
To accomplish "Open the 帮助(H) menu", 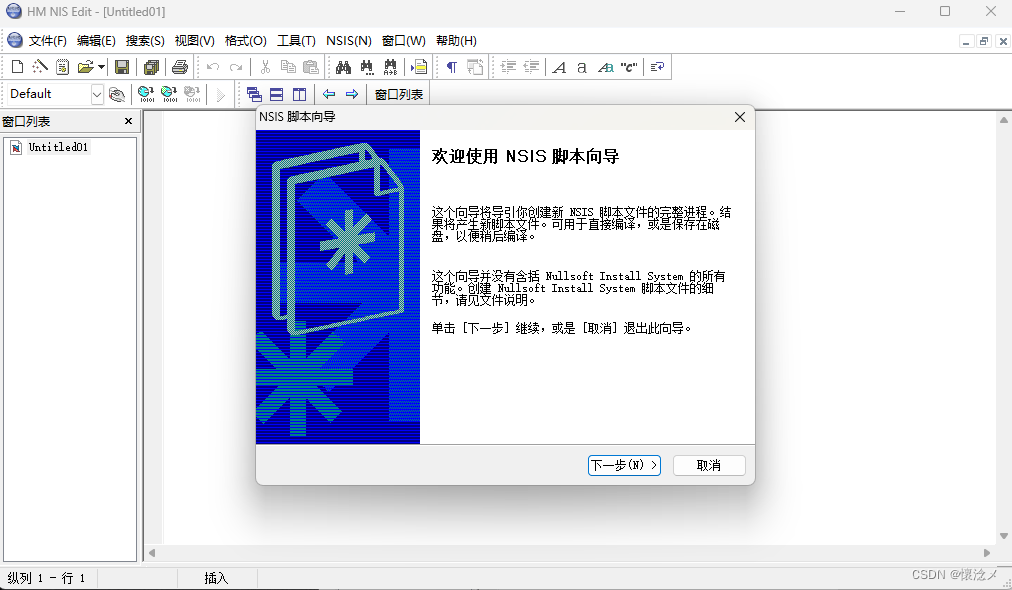I will pos(456,41).
